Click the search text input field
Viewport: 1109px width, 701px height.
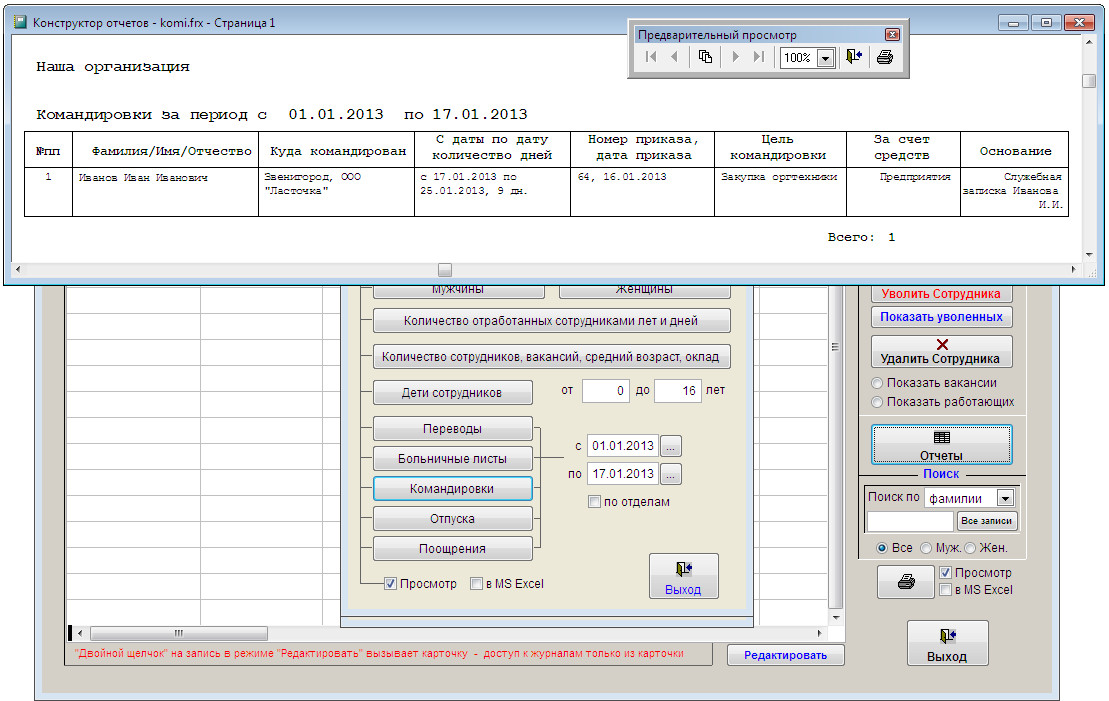910,521
